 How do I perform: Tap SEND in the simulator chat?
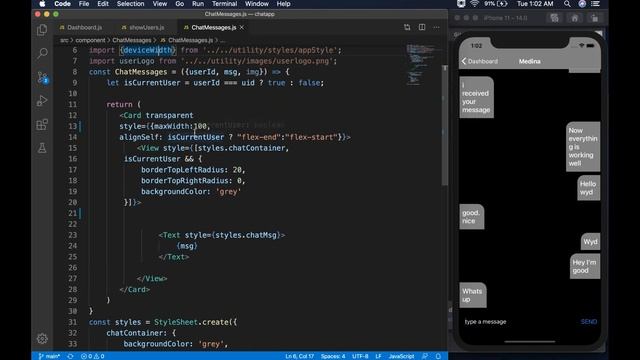click(x=589, y=322)
